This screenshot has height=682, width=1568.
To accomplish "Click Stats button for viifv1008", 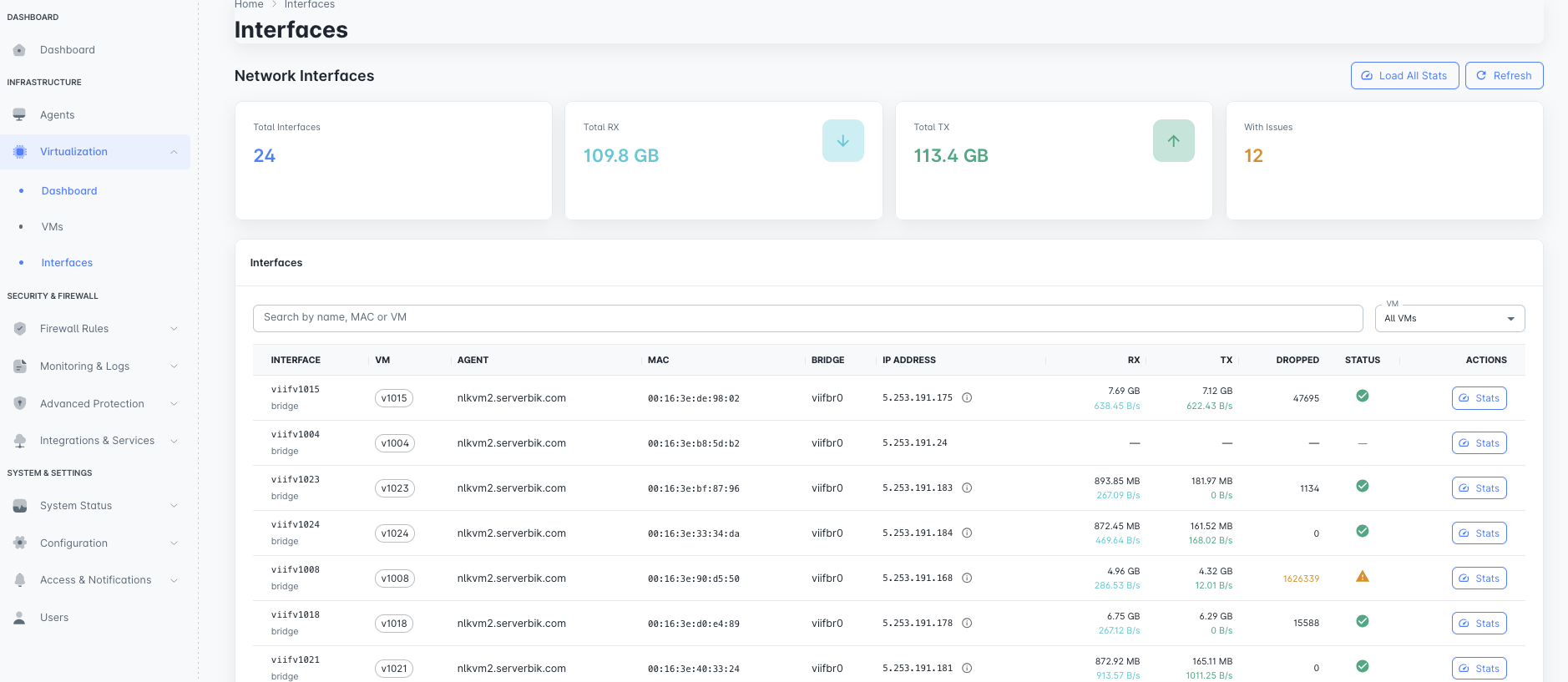I will (x=1479, y=578).
